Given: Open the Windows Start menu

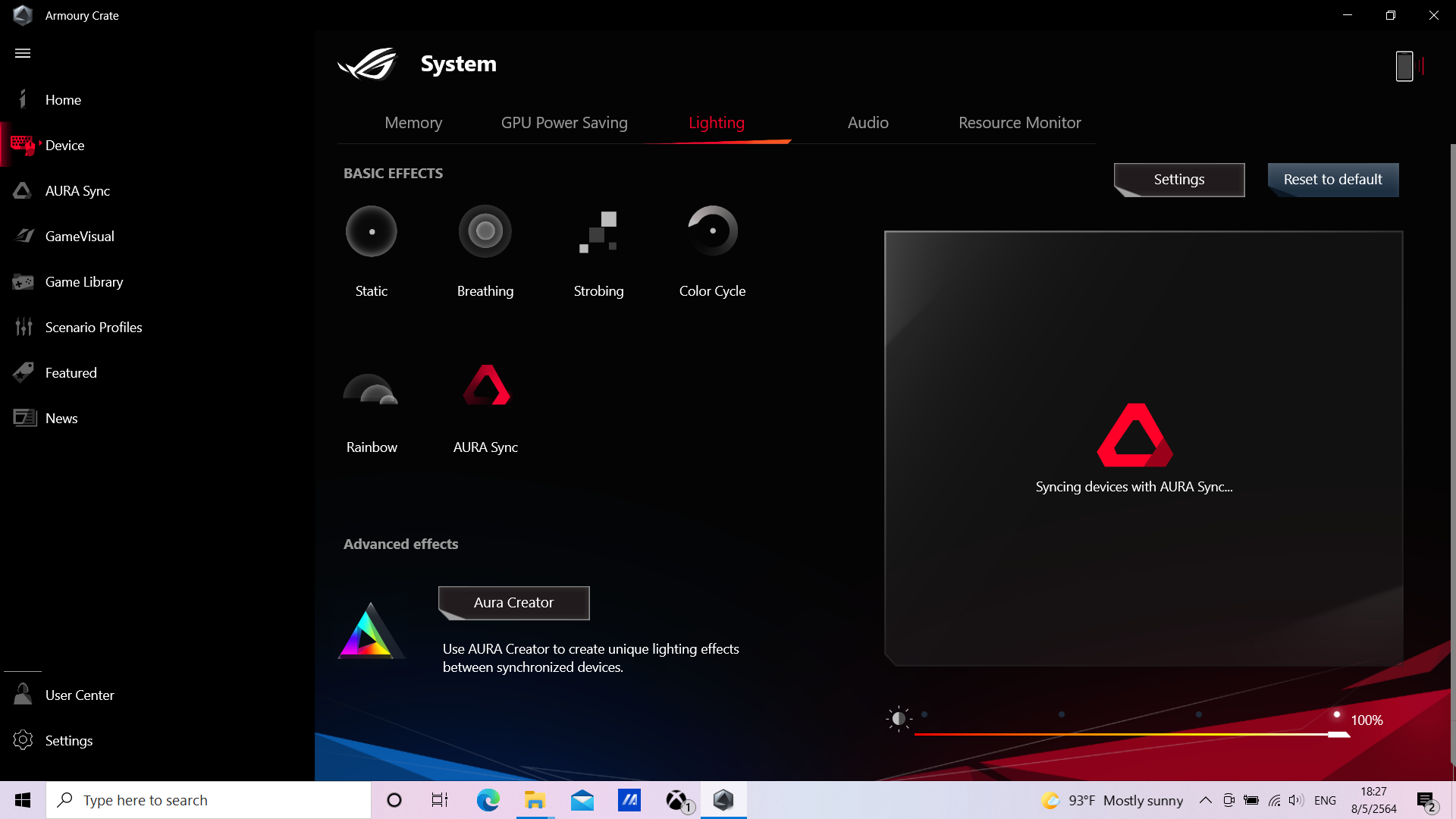Looking at the screenshot, I should [23, 800].
